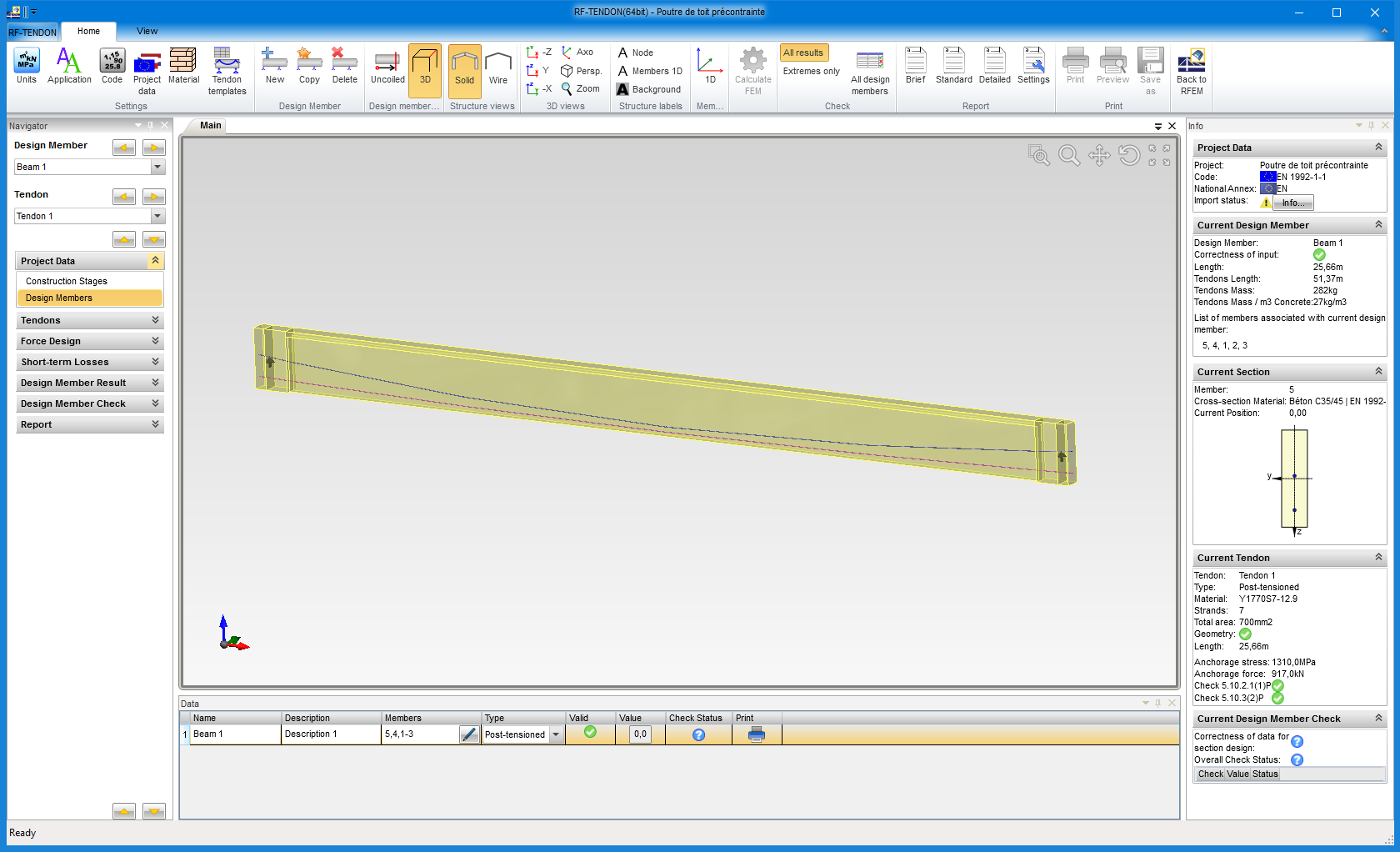Toggle Node labels

point(635,53)
